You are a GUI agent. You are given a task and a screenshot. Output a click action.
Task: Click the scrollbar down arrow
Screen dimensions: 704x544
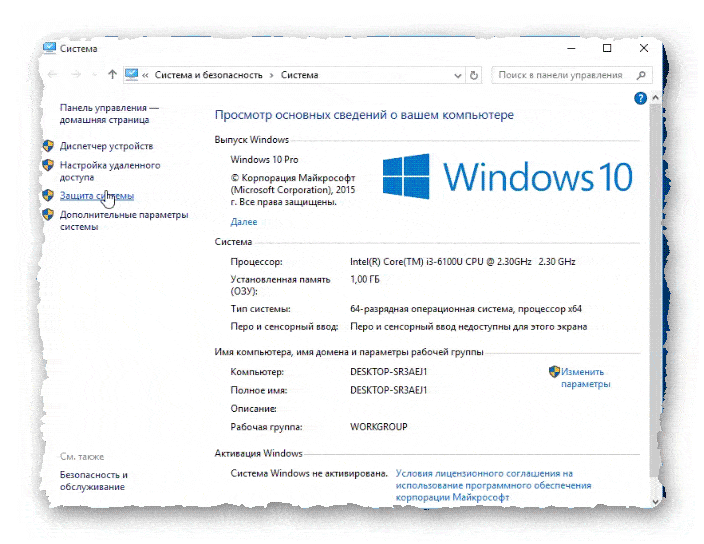656,502
